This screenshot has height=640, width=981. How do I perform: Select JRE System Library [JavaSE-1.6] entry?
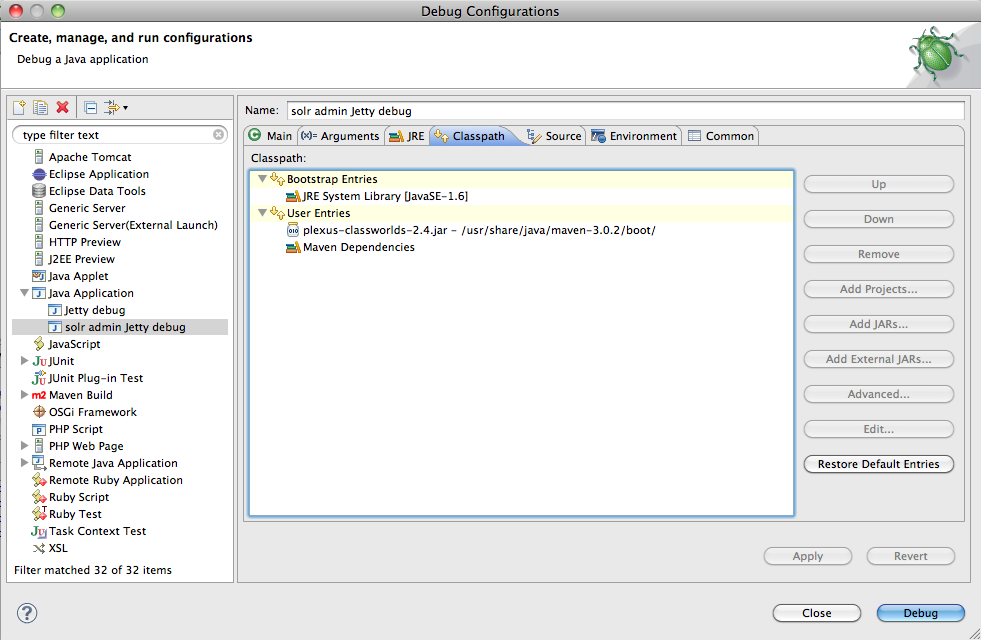[x=377, y=196]
